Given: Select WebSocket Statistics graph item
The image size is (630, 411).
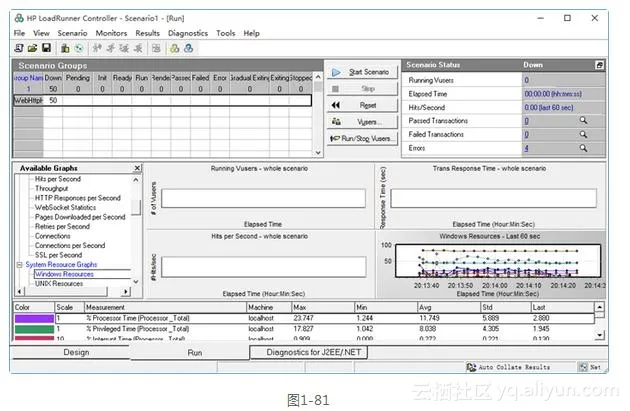Looking at the screenshot, I should pos(65,208).
